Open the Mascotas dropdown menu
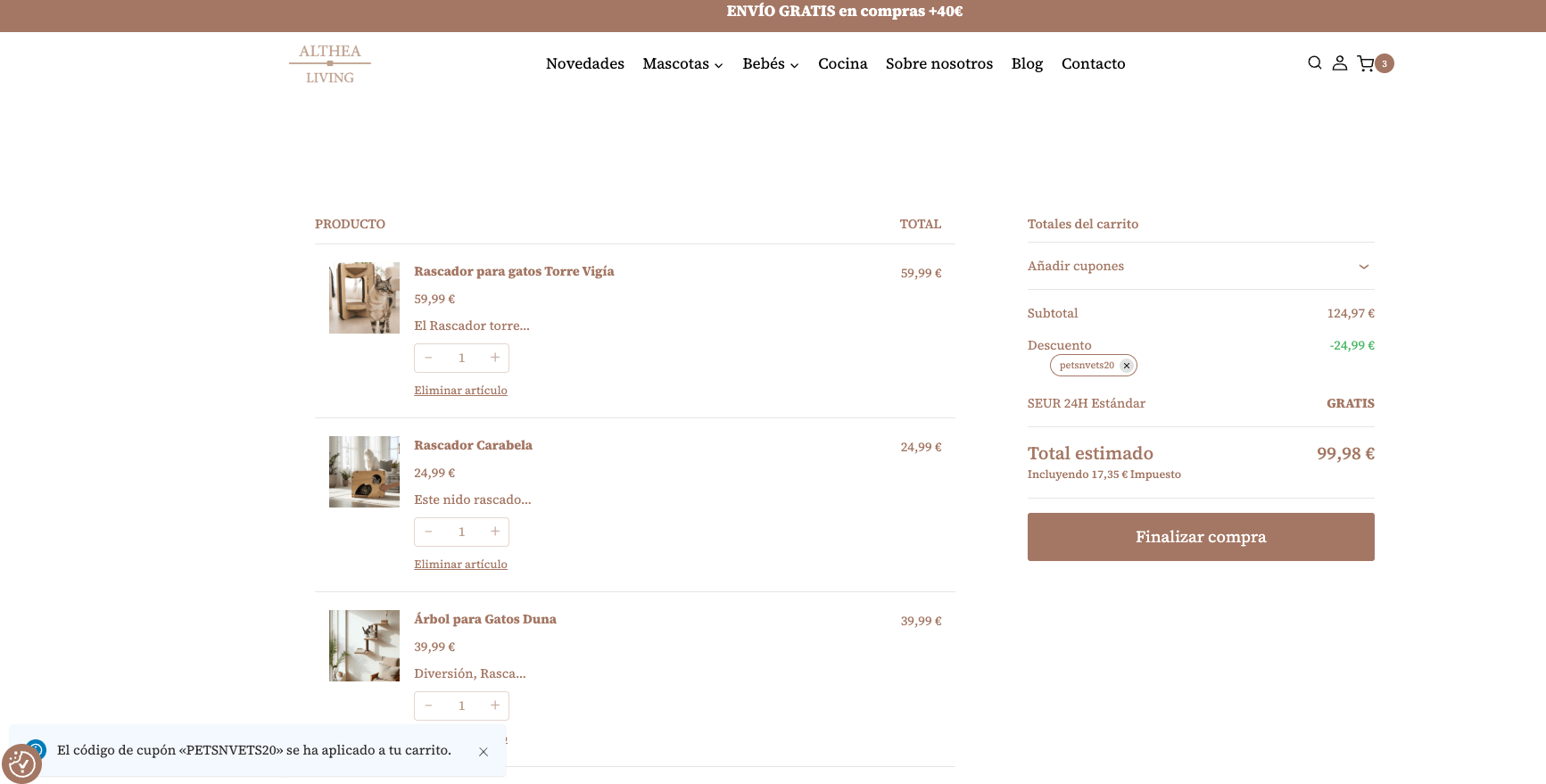The image size is (1546, 784). click(682, 64)
